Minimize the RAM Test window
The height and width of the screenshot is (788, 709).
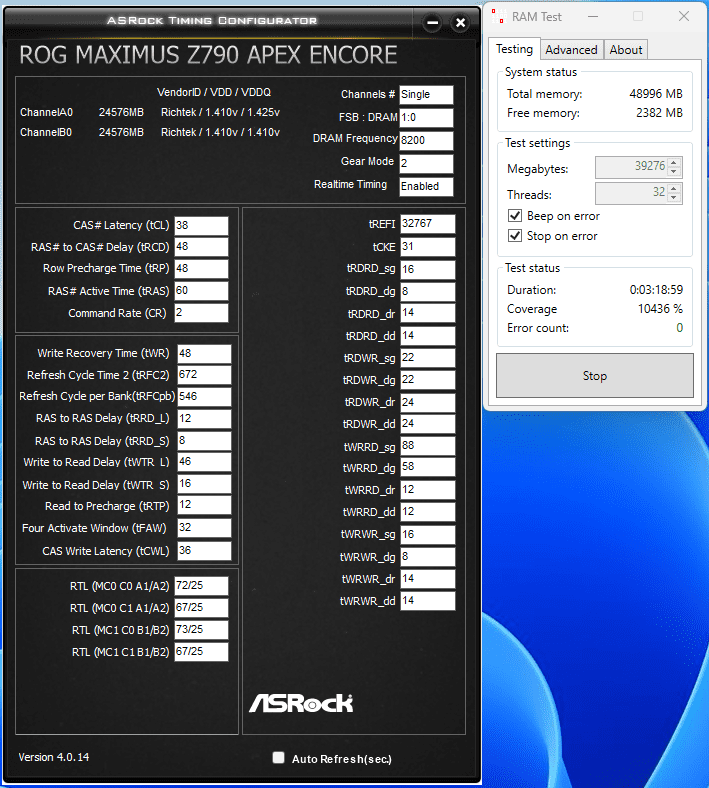(593, 16)
